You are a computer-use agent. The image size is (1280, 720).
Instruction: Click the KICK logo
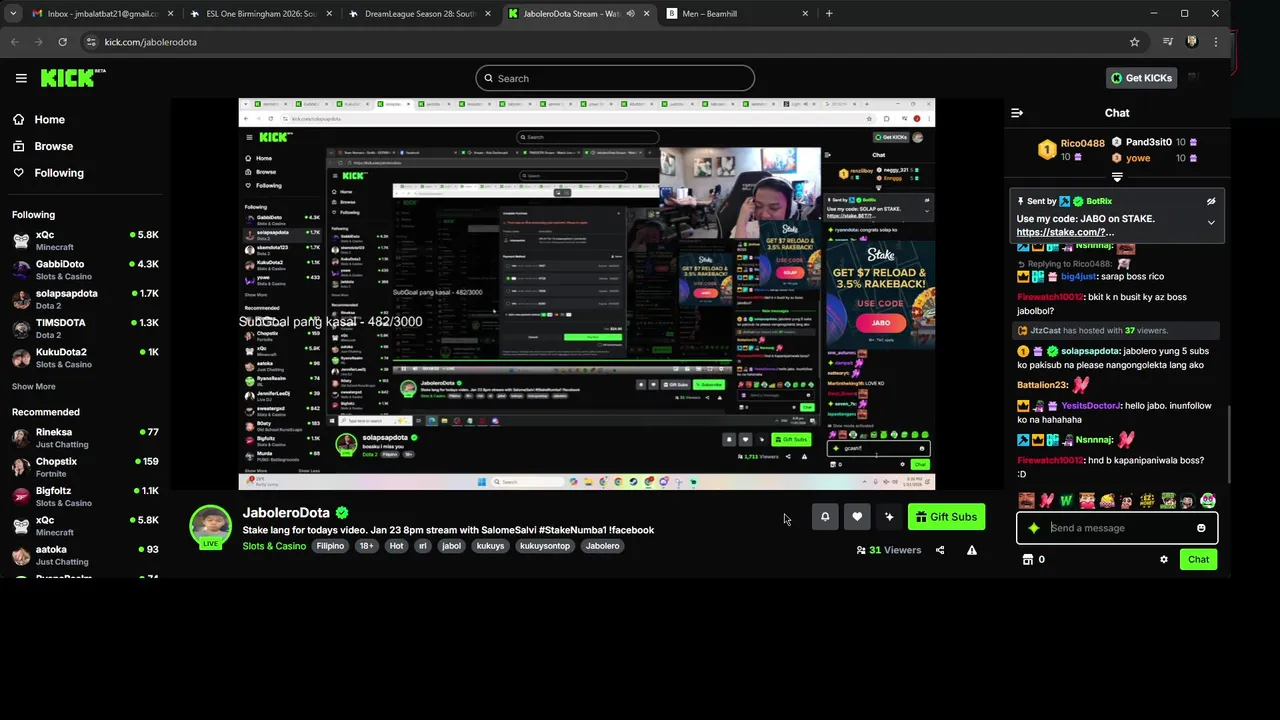(72, 78)
